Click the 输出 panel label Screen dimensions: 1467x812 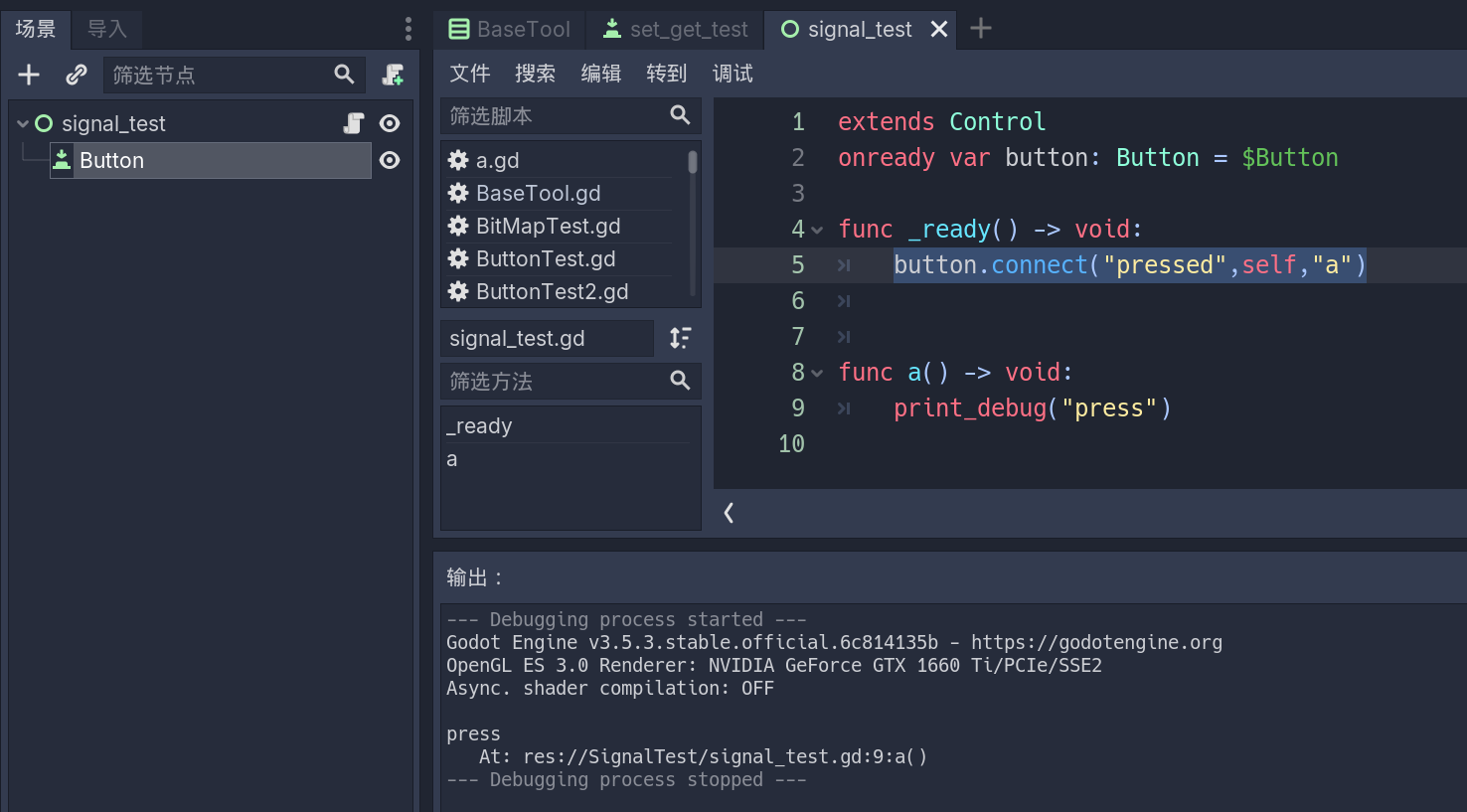point(474,577)
